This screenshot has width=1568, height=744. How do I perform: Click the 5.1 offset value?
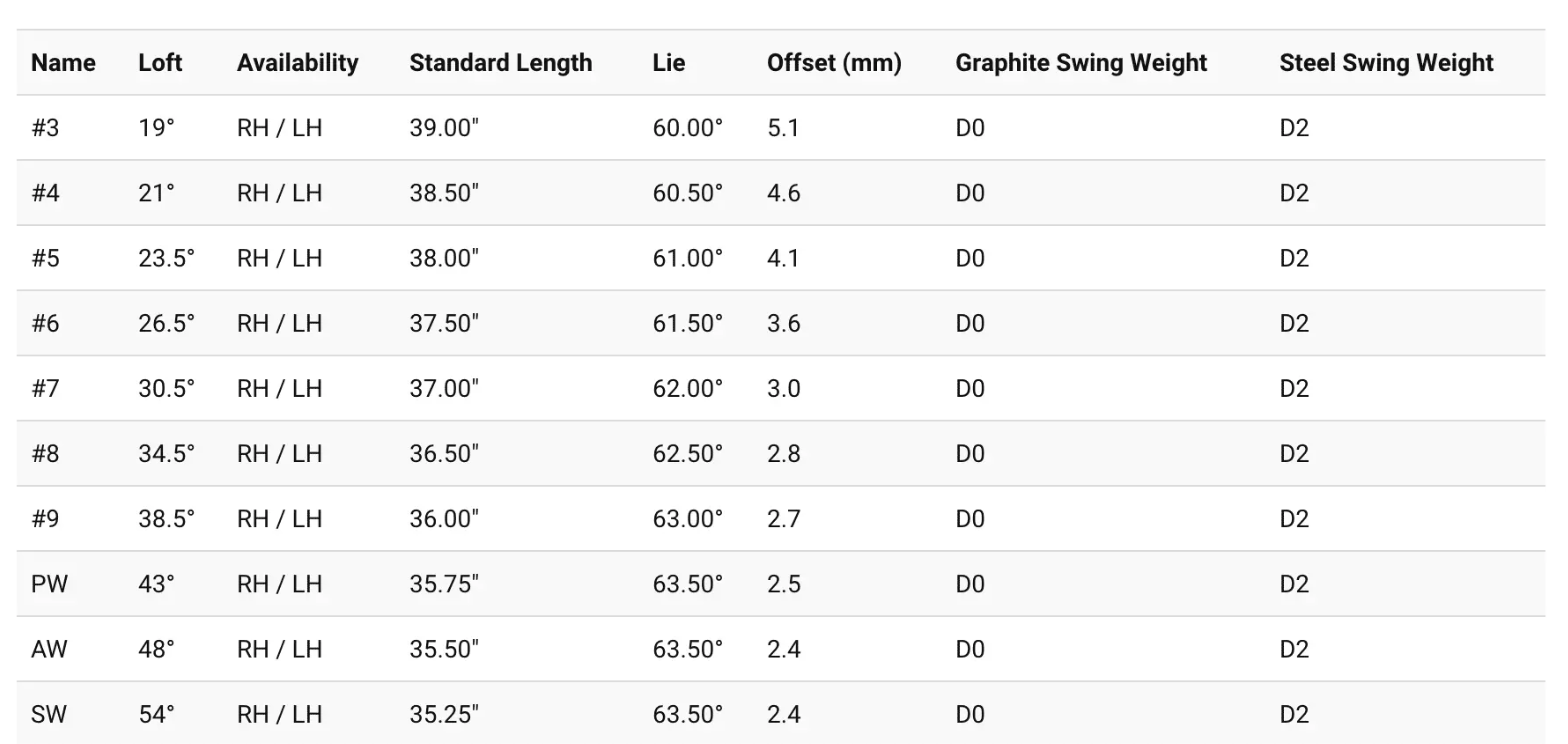click(782, 128)
